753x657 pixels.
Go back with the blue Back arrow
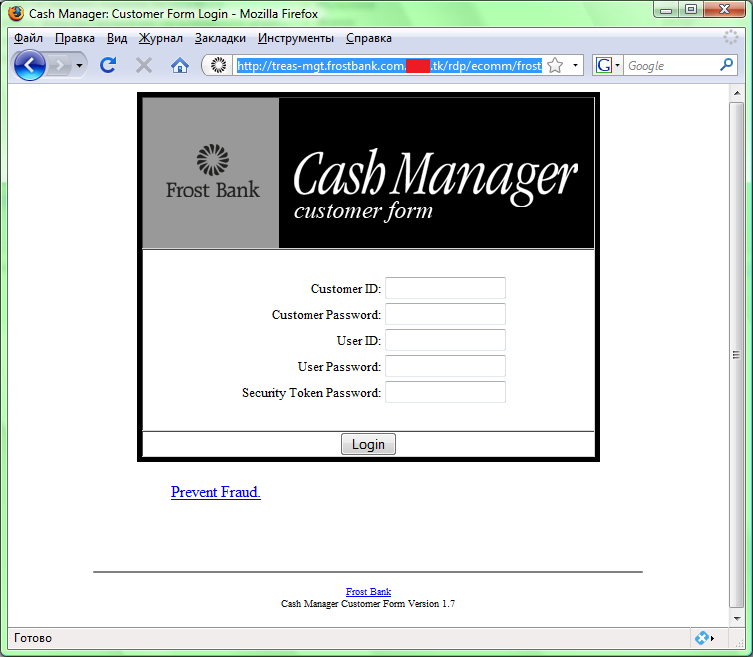pos(30,65)
